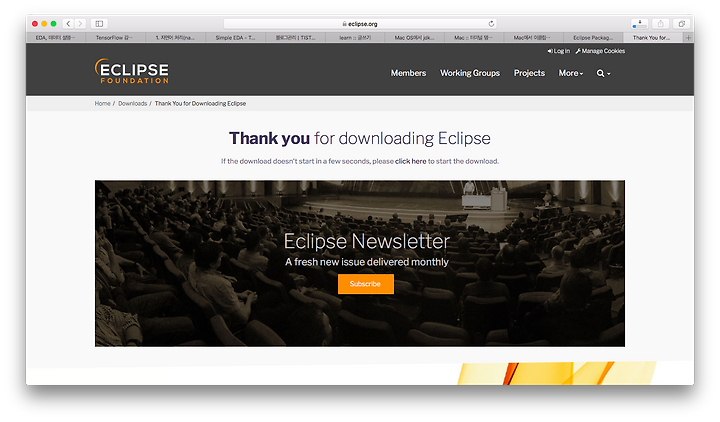This screenshot has width=720, height=422.
Task: Open the Projects menu item
Action: tap(529, 73)
